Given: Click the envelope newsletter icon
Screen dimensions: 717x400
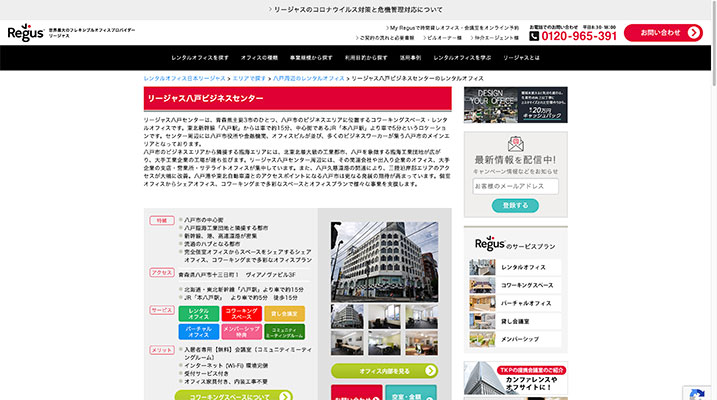Looking at the screenshot, I should [515, 144].
